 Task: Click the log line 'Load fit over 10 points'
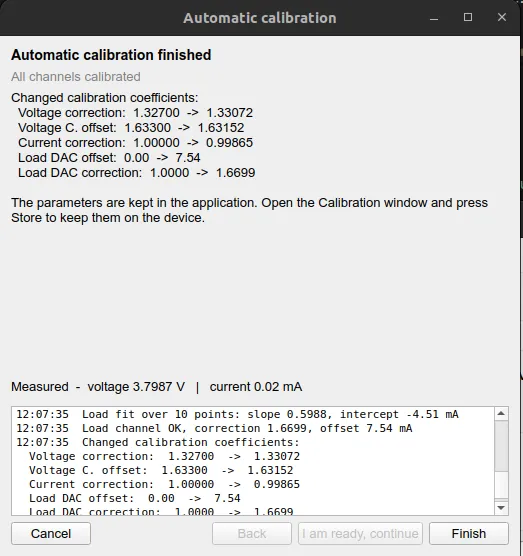coord(238,414)
